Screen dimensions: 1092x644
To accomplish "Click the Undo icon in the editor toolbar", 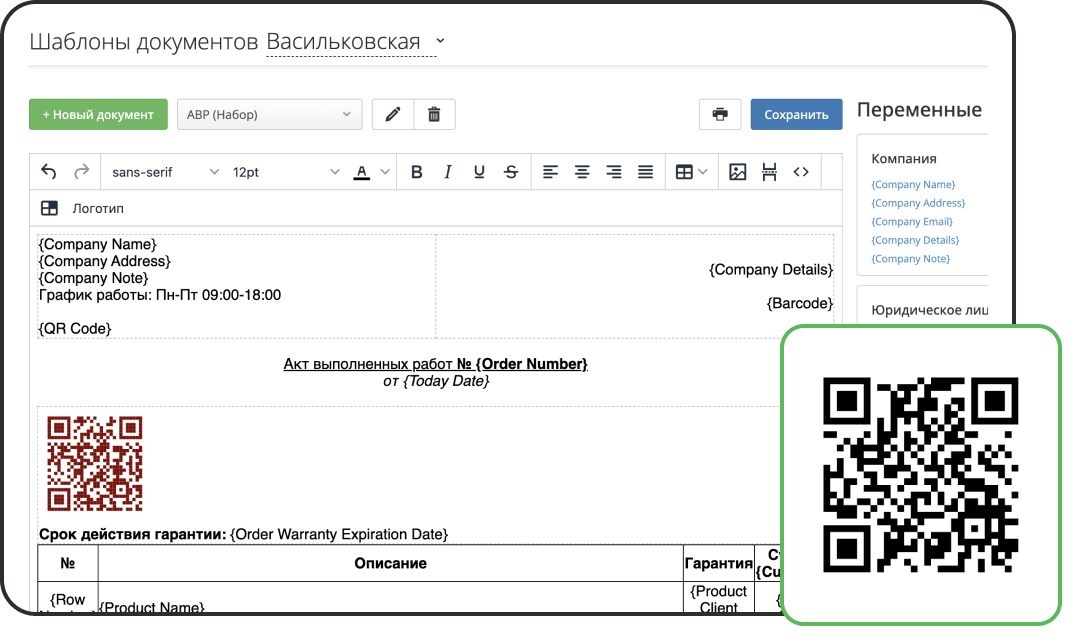I will pyautogui.click(x=48, y=171).
